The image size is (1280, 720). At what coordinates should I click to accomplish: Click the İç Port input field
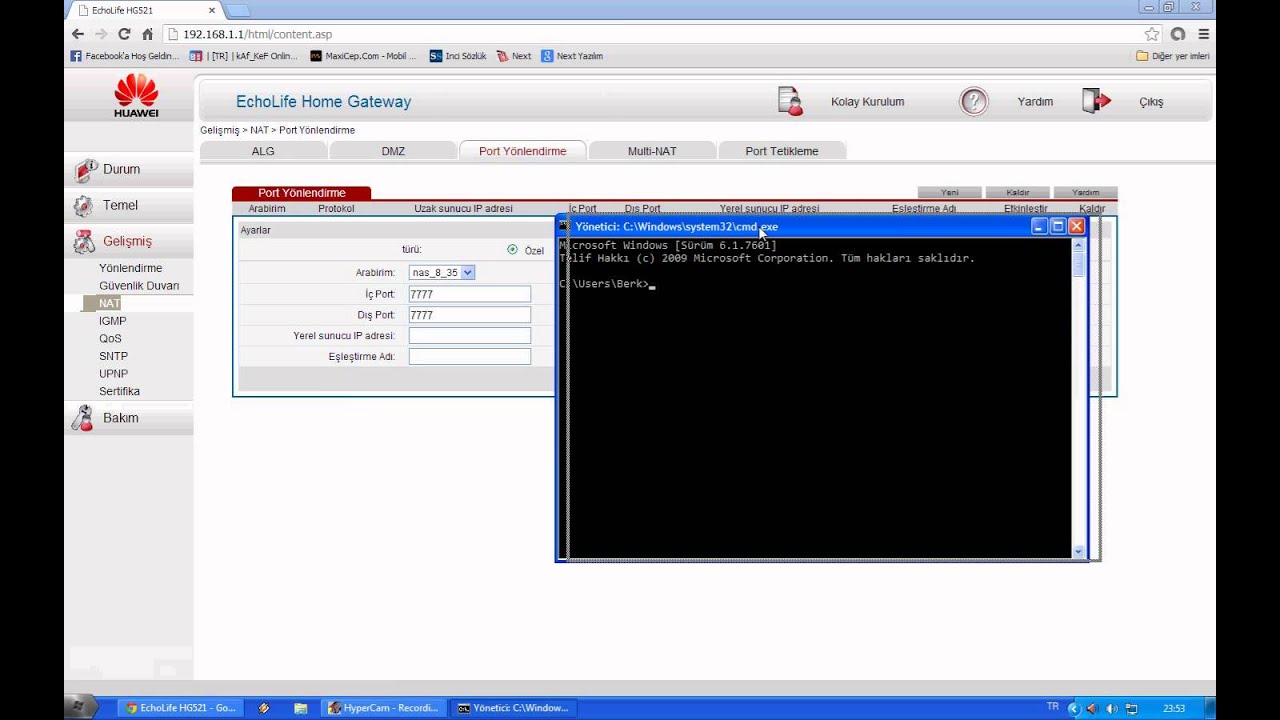click(469, 294)
